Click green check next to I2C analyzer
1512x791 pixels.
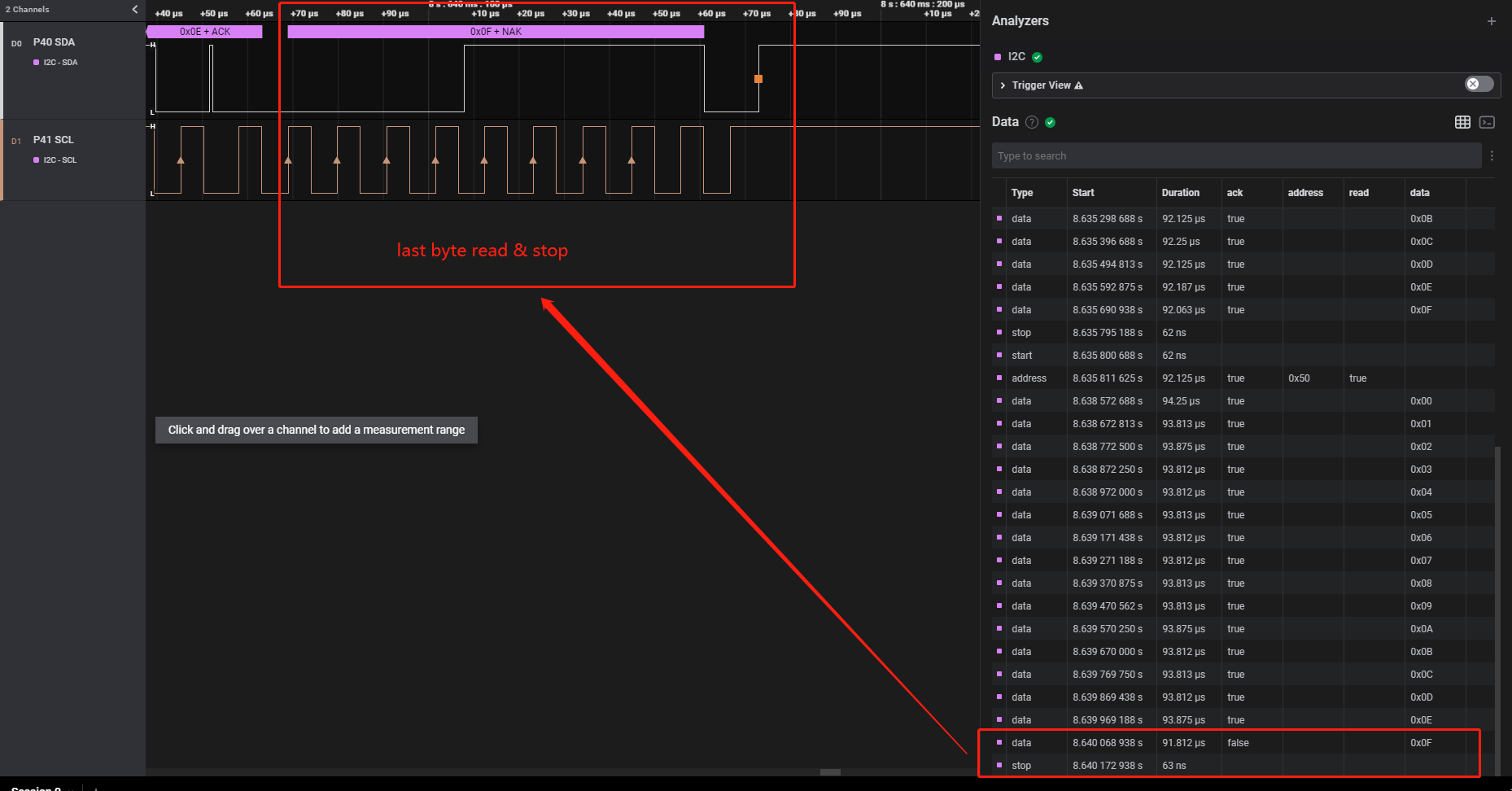pos(1038,57)
